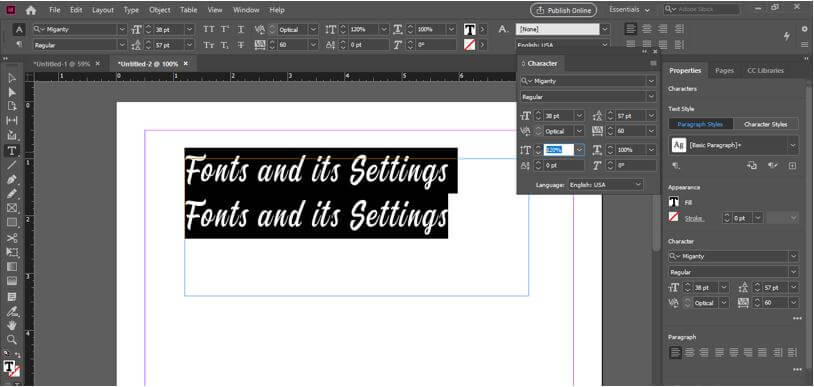814x387 pixels.
Task: Select the Content Collector tool
Action: click(x=11, y=136)
